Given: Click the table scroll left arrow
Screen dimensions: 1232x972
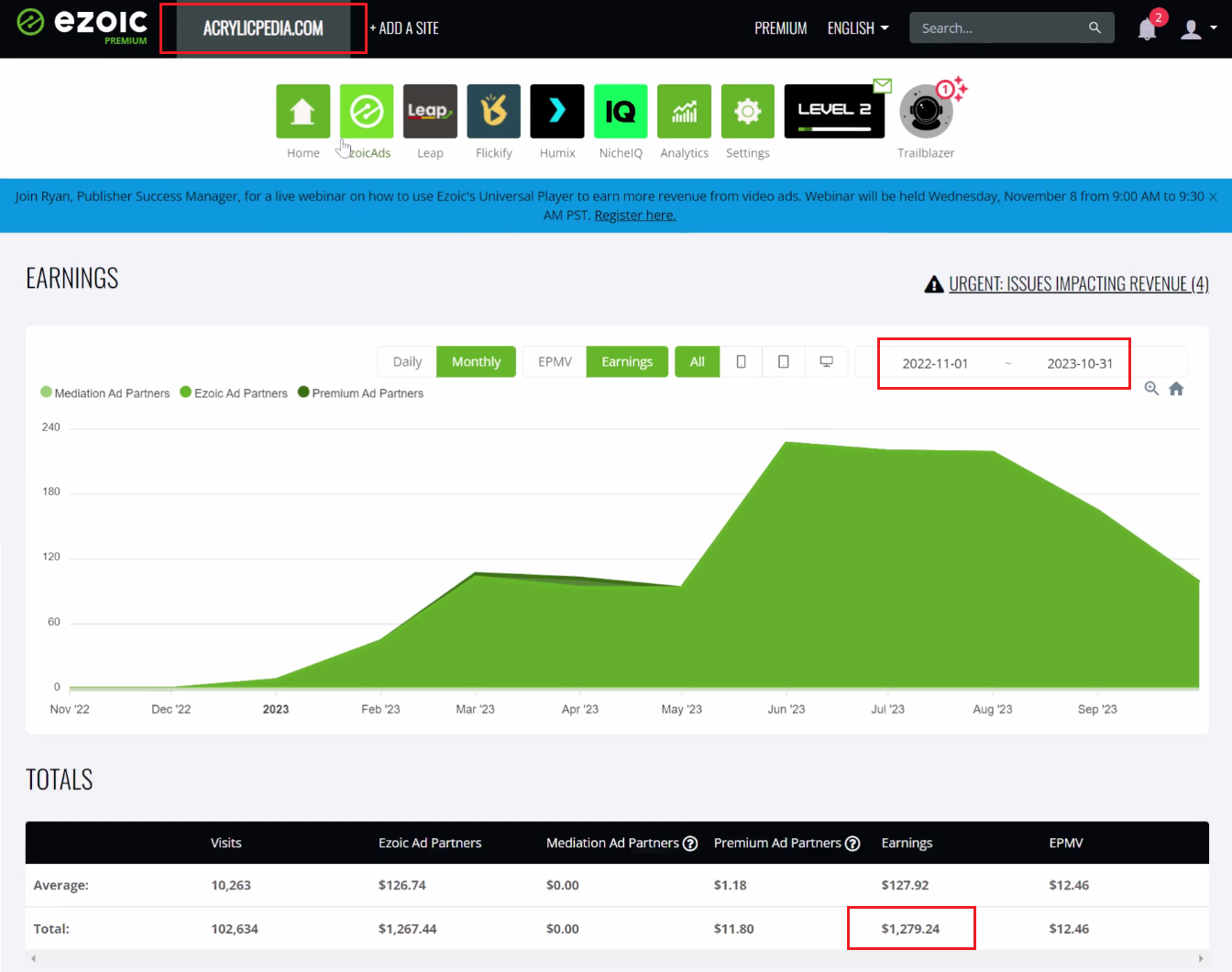Looking at the screenshot, I should (x=34, y=959).
